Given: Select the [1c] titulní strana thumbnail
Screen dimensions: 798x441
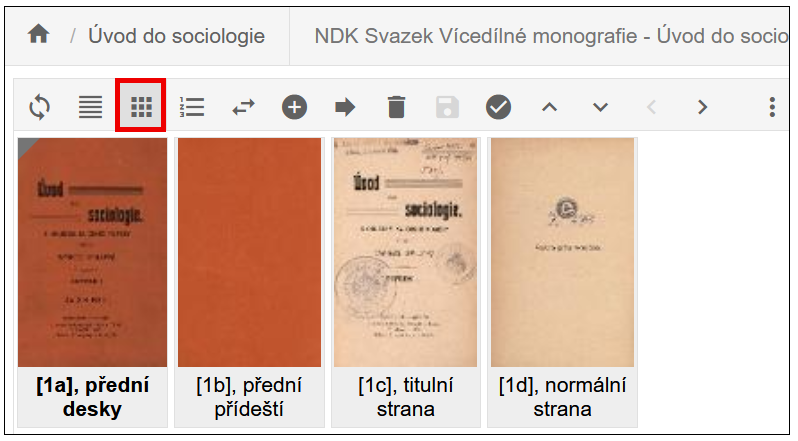Looking at the screenshot, I should 406,282.
